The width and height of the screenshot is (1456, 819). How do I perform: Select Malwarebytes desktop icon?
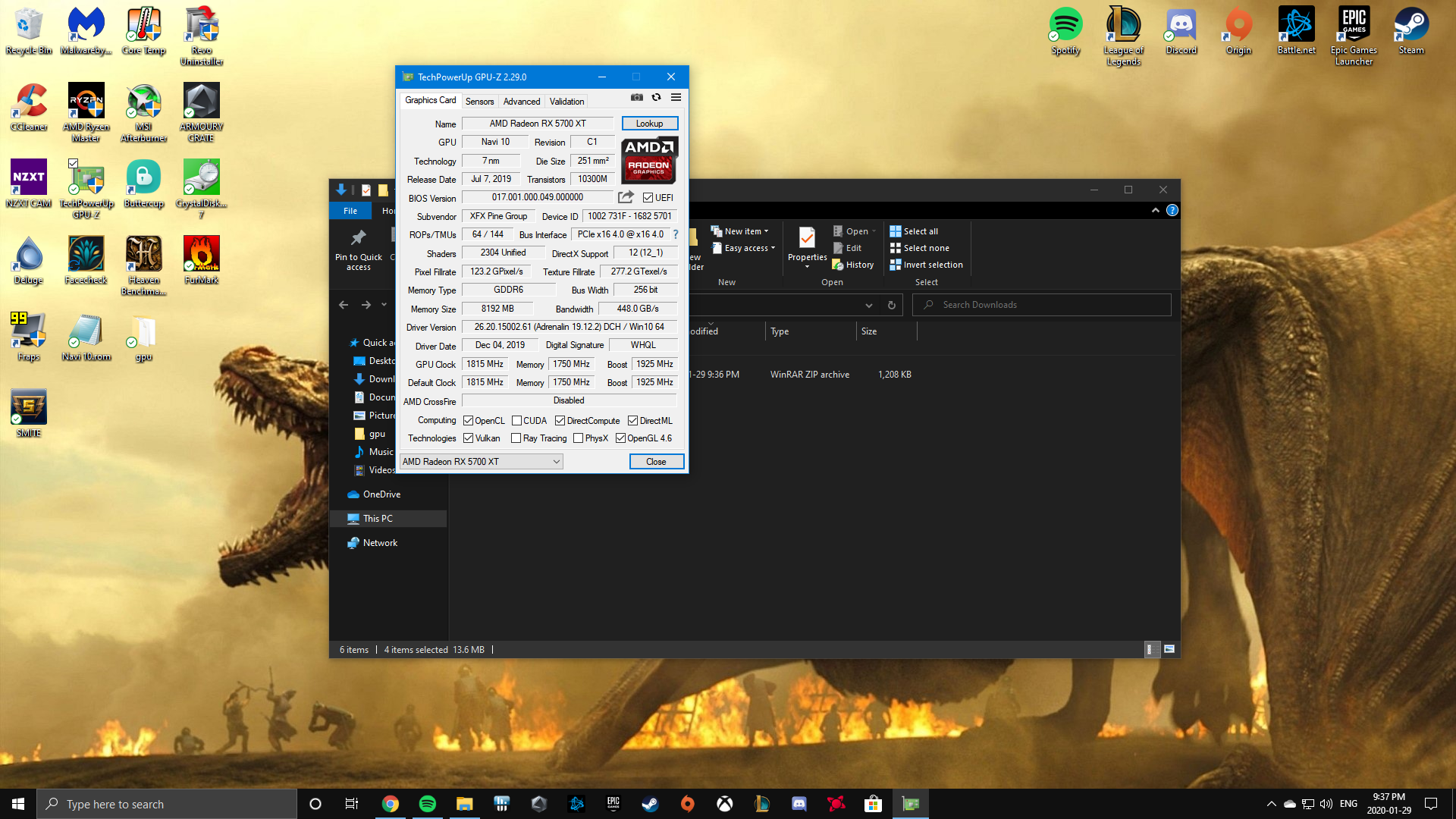point(86,32)
